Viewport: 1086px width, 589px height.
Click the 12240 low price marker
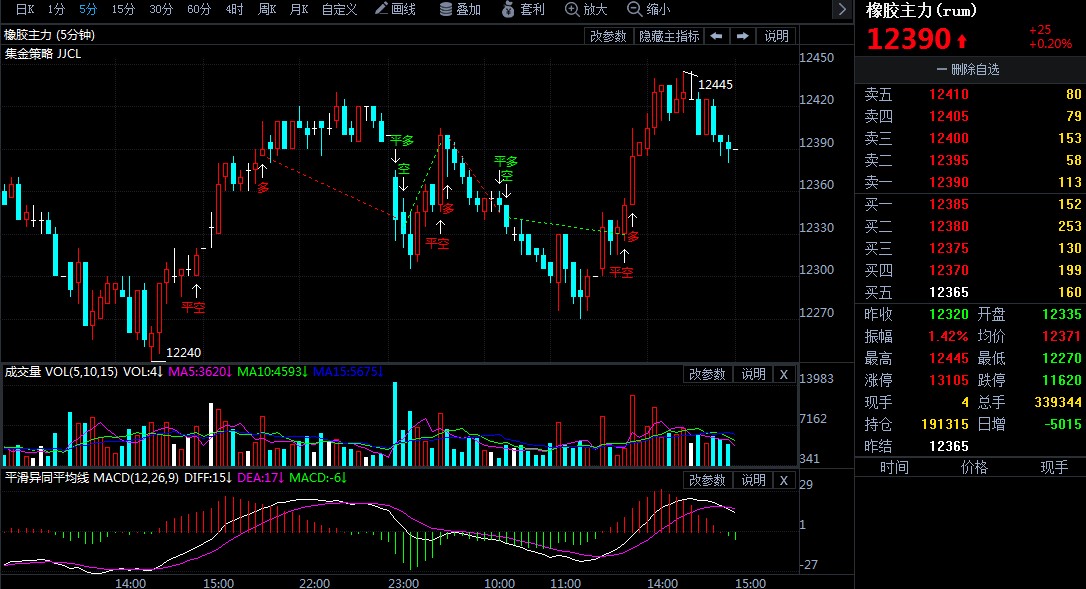point(184,353)
